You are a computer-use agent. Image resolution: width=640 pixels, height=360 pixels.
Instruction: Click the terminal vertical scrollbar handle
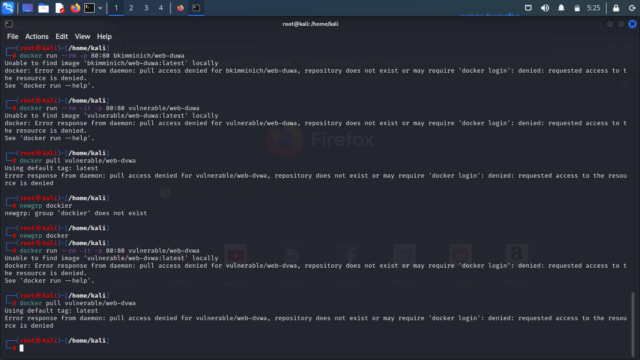tap(633, 324)
